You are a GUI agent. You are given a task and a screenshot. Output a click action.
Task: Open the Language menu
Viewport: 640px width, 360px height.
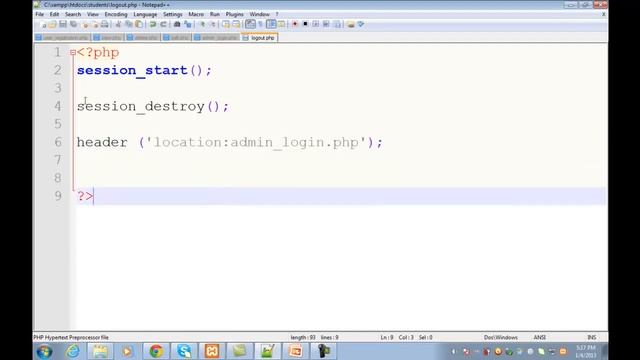[x=145, y=14]
